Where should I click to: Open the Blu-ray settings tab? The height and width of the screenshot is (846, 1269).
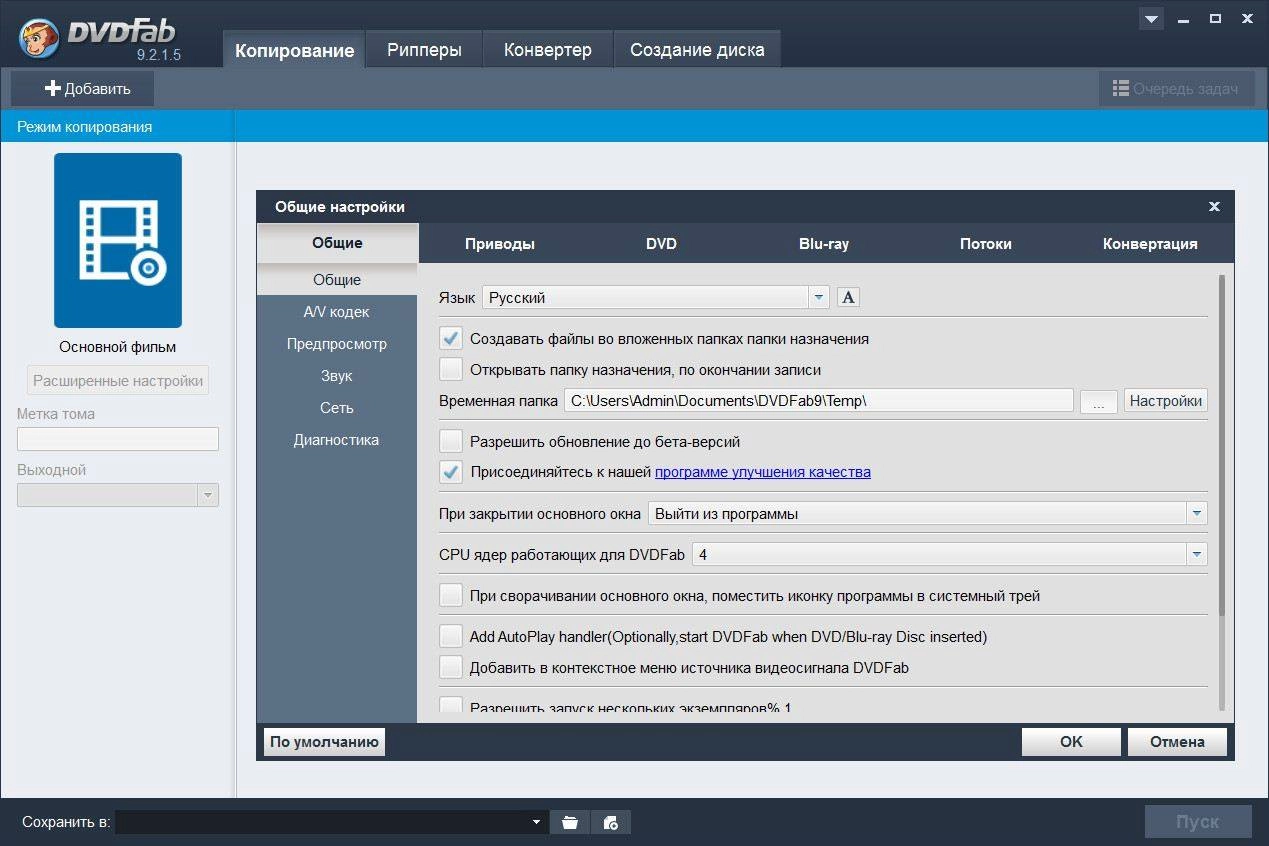pyautogui.click(x=824, y=244)
